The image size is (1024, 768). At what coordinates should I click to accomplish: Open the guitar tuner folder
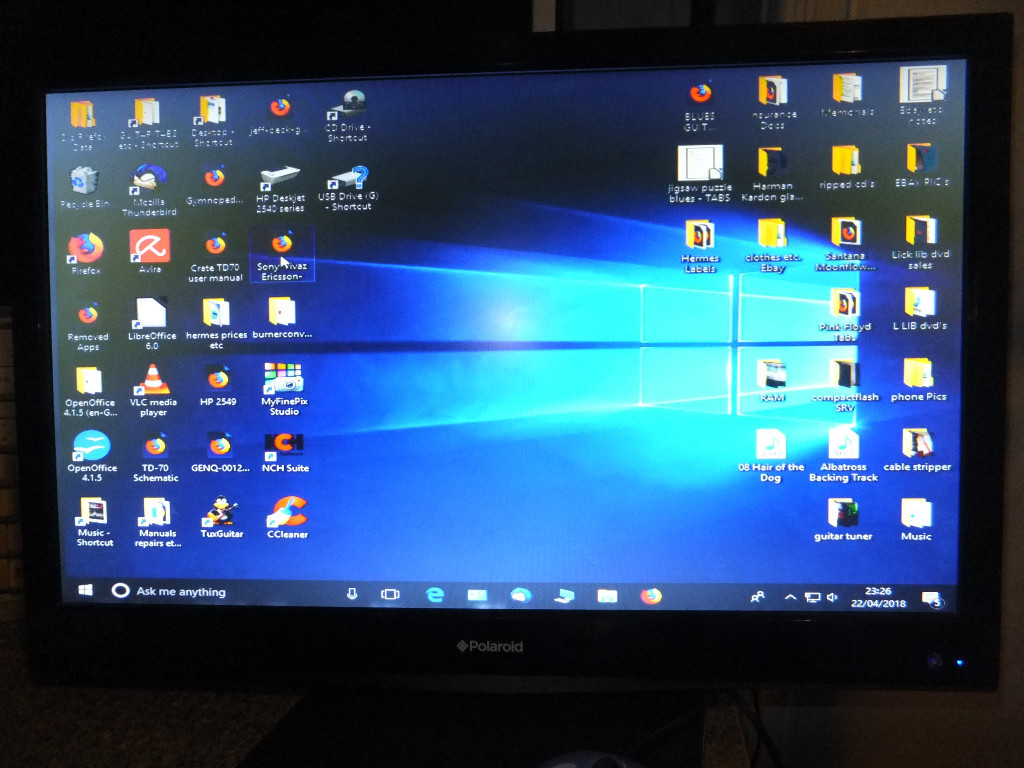tap(843, 520)
